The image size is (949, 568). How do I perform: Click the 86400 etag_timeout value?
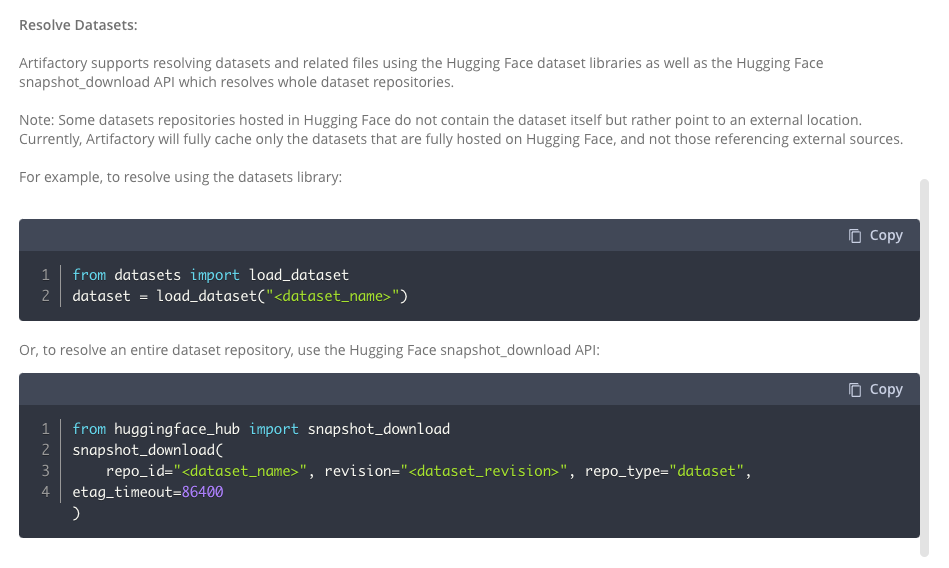[x=202, y=492]
